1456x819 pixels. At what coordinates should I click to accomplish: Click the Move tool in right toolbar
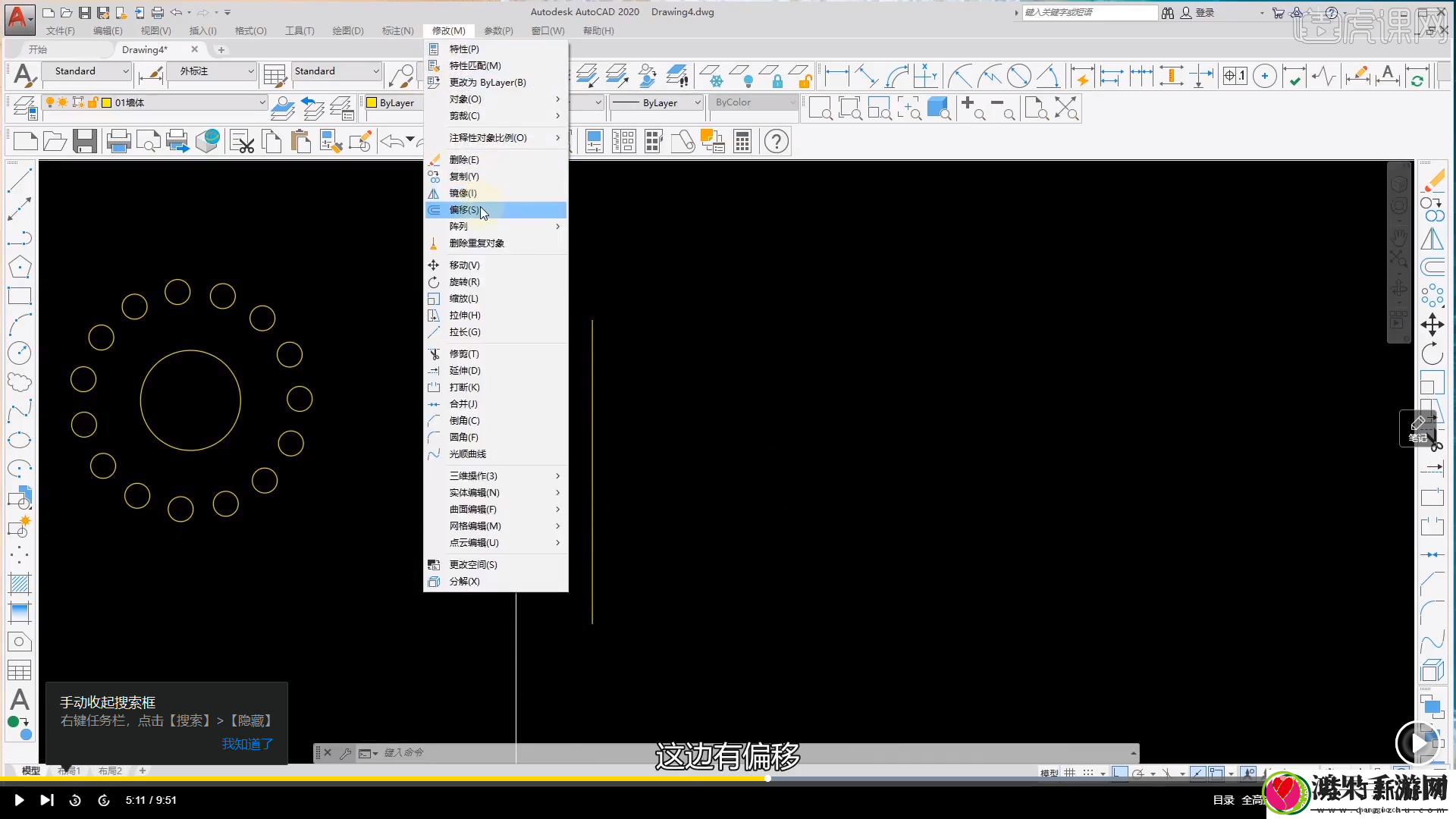pyautogui.click(x=1432, y=325)
